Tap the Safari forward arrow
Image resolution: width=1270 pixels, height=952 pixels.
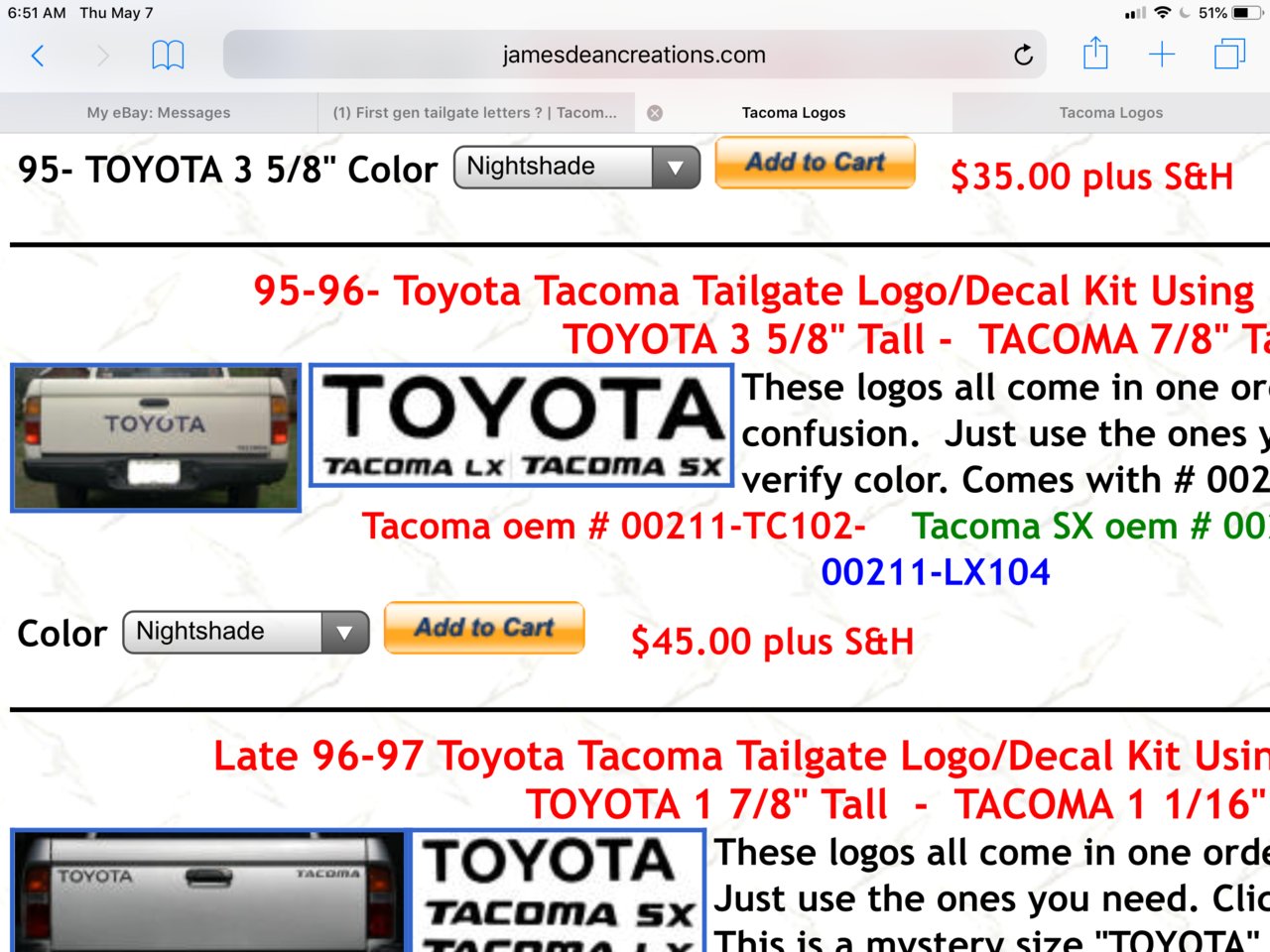tap(102, 56)
